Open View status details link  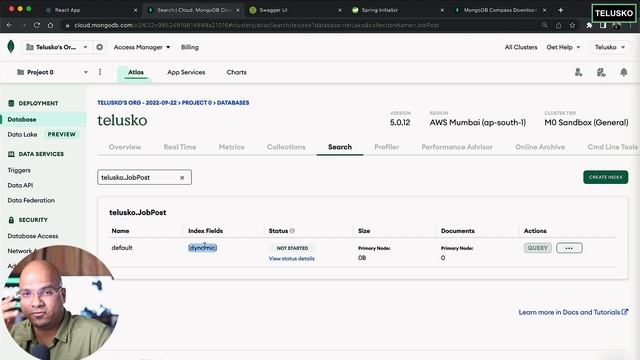tap(291, 259)
